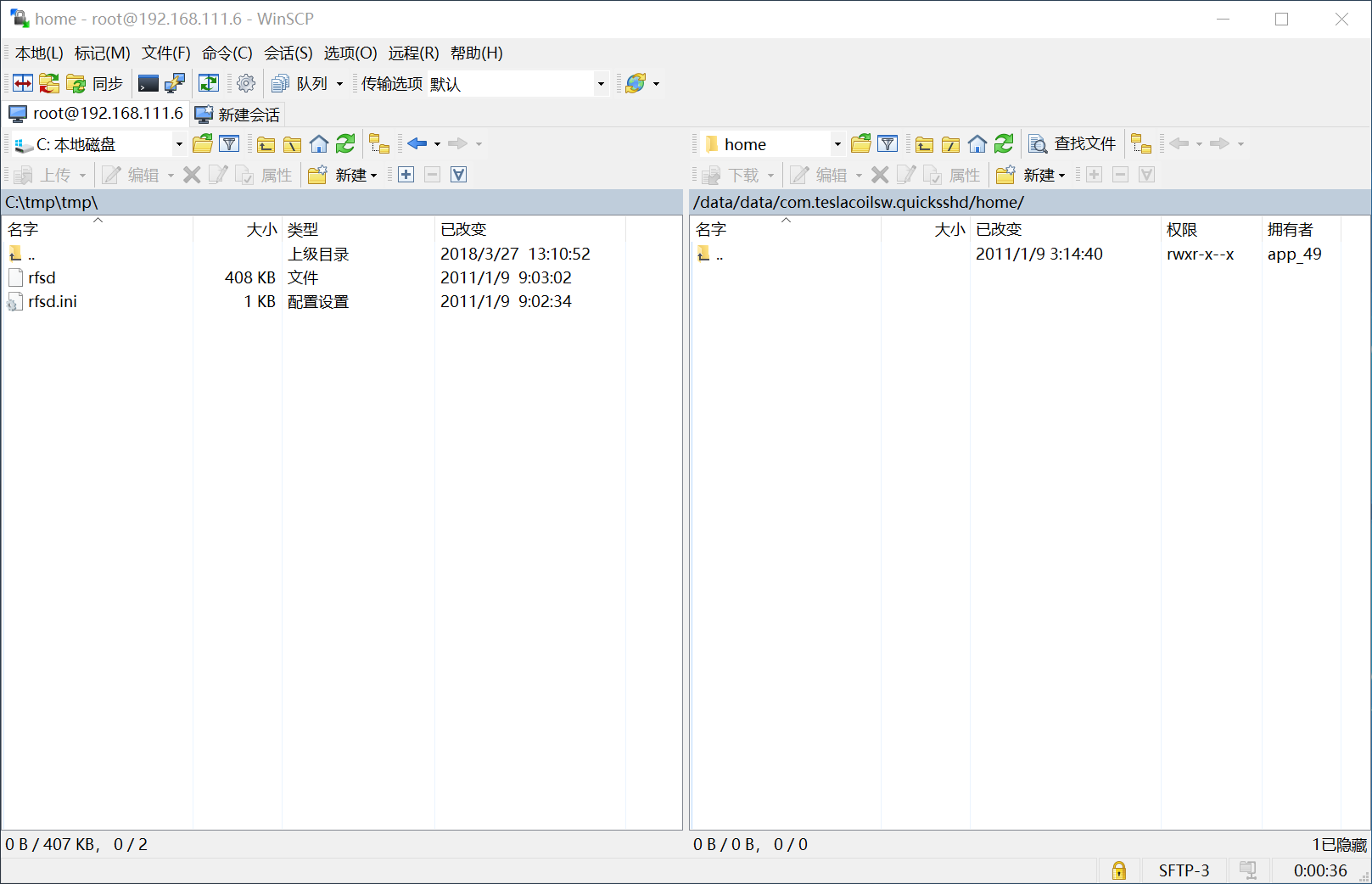Click the lock encryption icon in status bar
Viewport: 1372px width, 884px height.
click(1119, 870)
